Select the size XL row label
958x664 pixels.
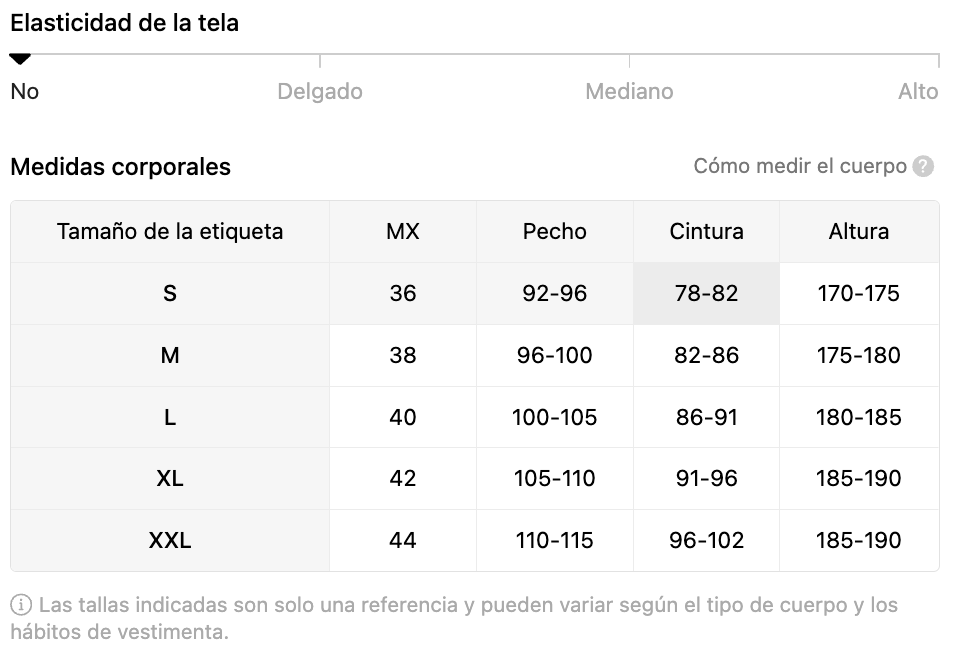click(x=170, y=478)
